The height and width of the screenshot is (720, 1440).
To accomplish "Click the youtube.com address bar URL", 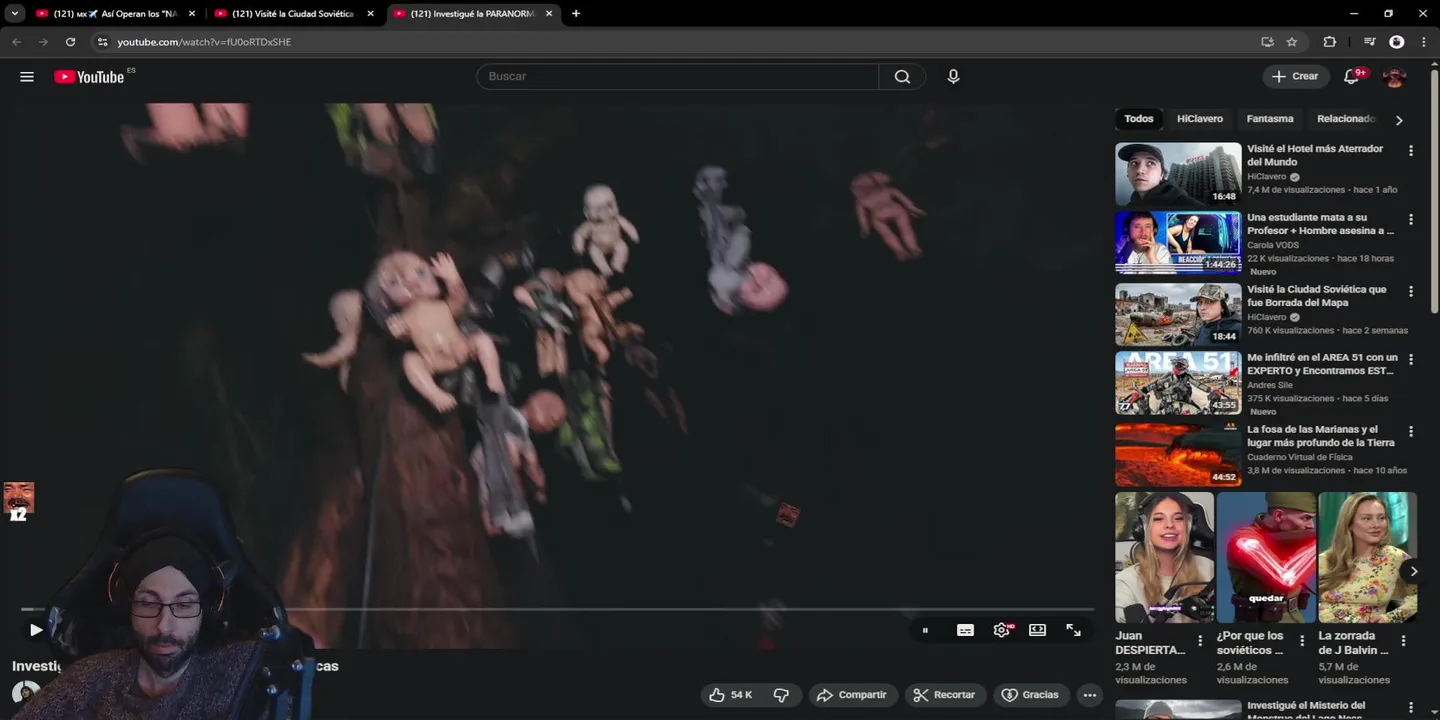I will coord(204,42).
